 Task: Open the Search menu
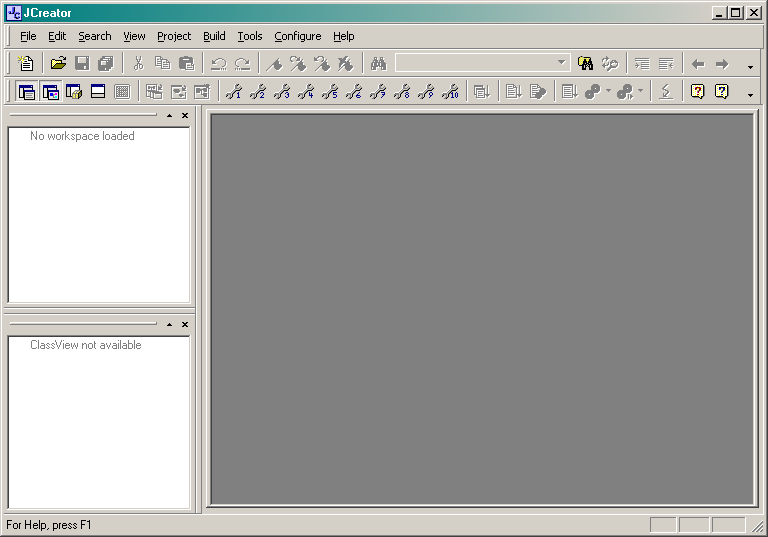(x=95, y=36)
